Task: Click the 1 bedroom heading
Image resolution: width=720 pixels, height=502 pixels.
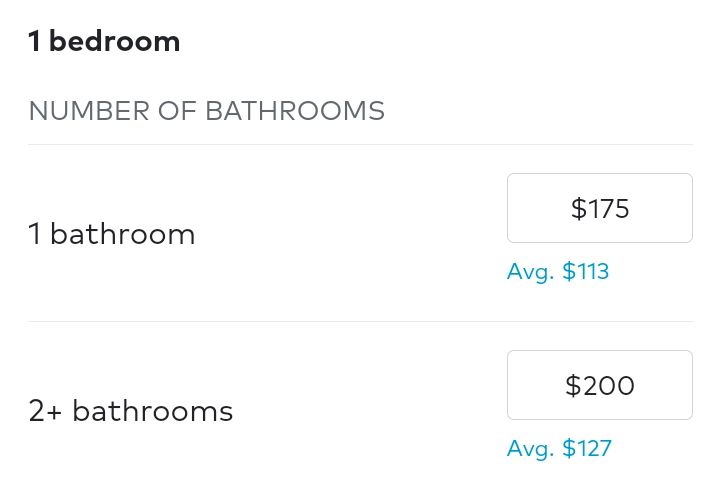Action: pos(104,42)
